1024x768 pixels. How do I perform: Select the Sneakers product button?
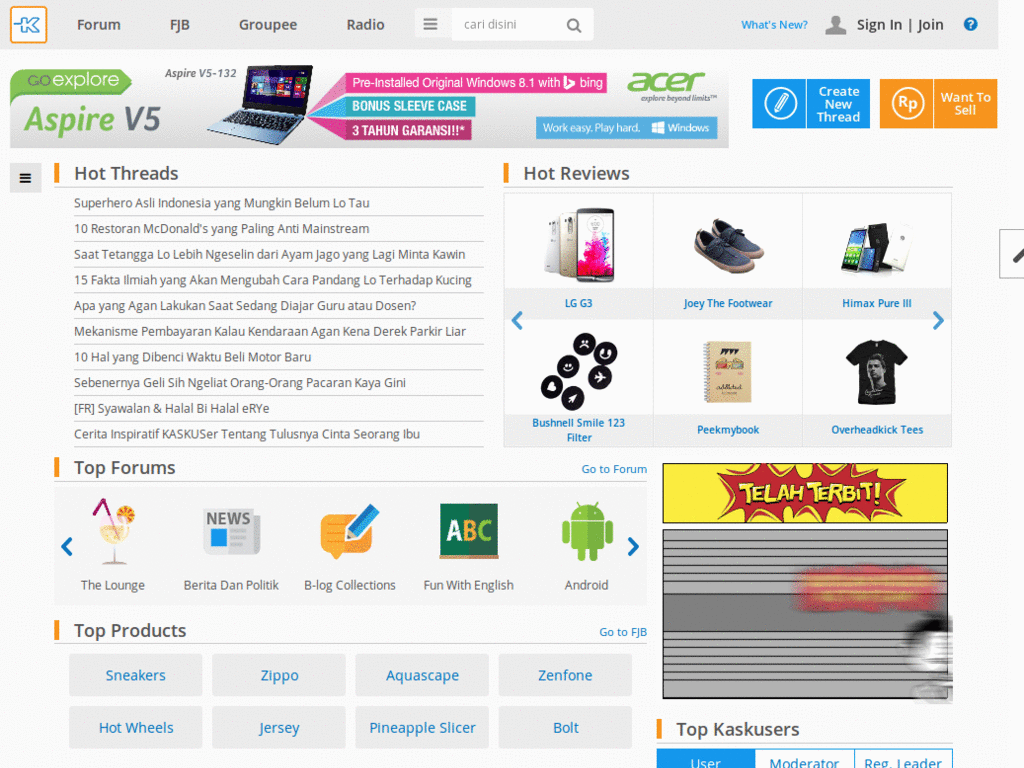[x=136, y=675]
